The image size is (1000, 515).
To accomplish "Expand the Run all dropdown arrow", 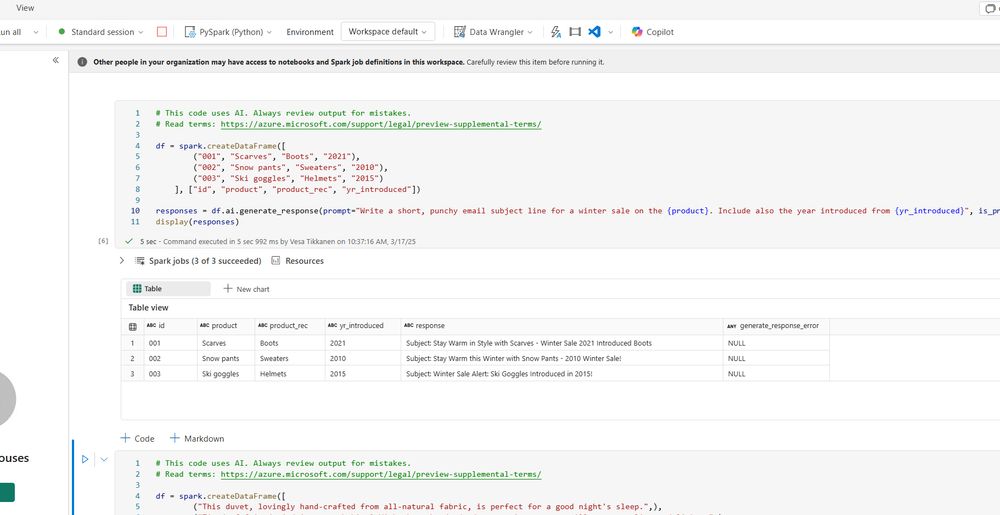I will pos(36,32).
